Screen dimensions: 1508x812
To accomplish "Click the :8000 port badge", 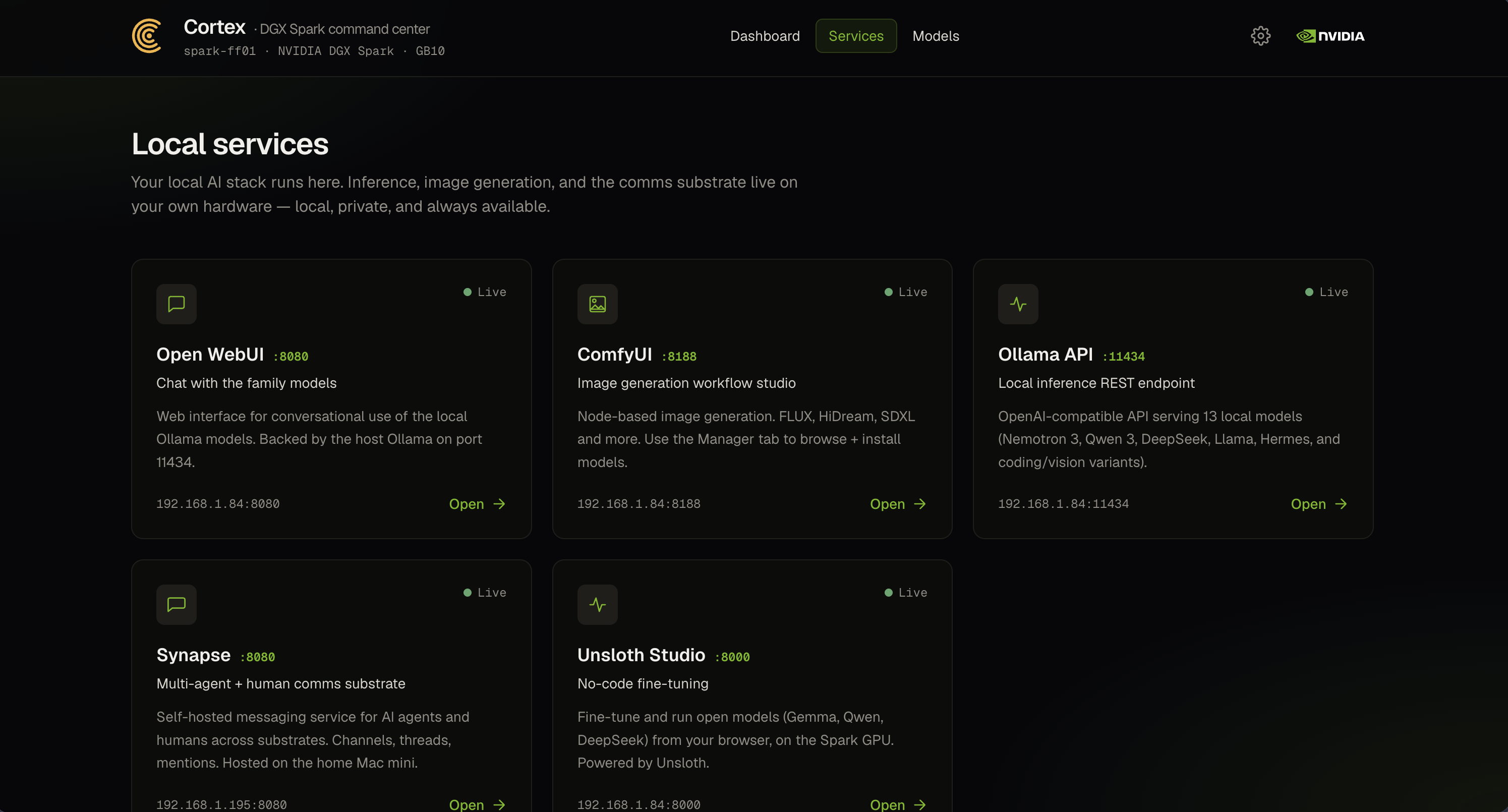I will pyautogui.click(x=732, y=657).
